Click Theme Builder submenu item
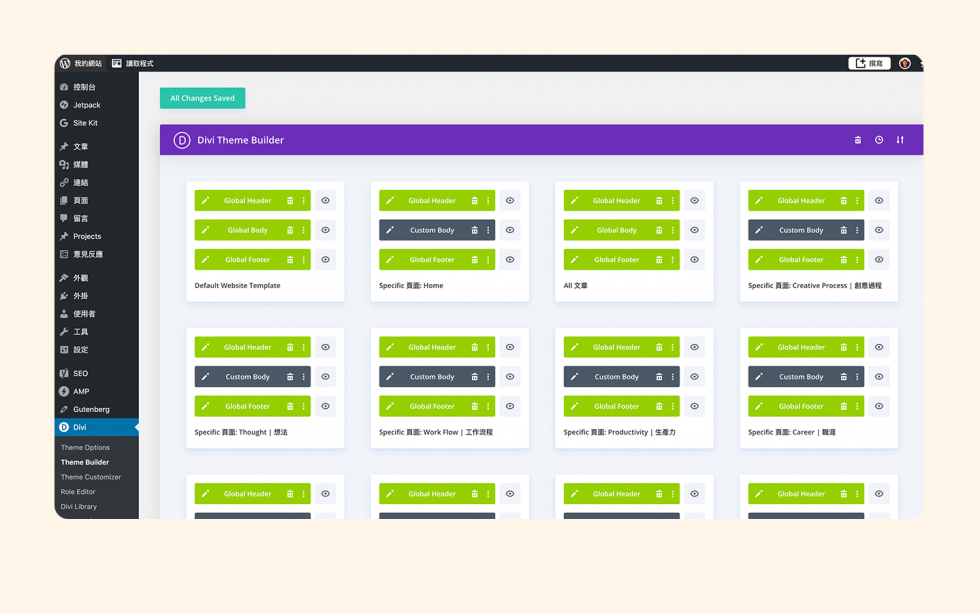 click(85, 462)
